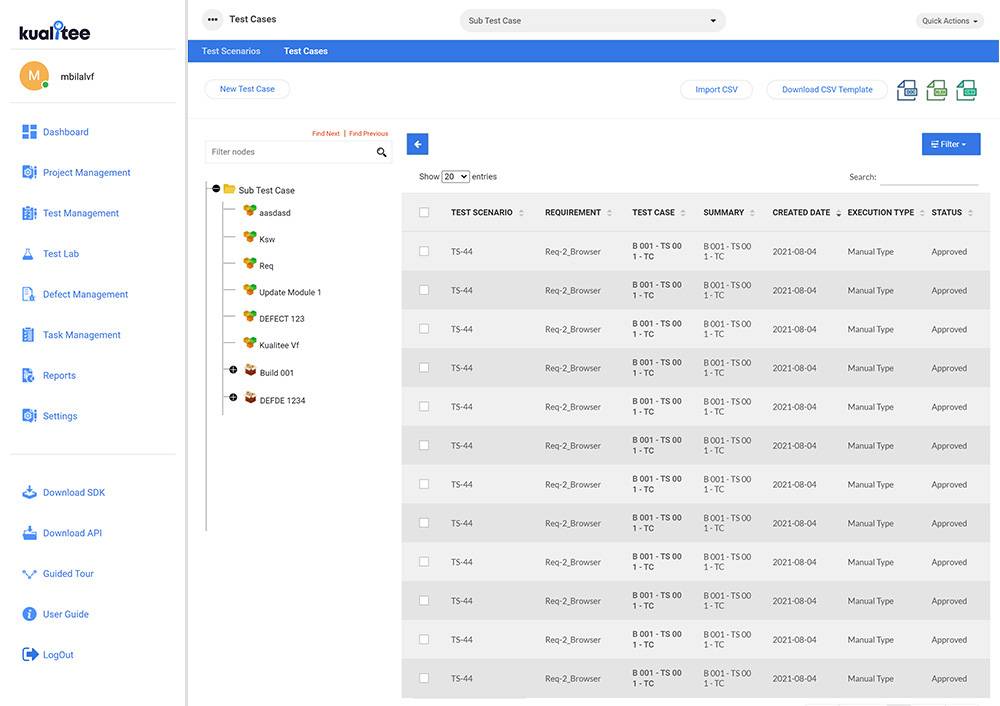Select the Kualitee Vf tree item
Image resolution: width=1000 pixels, height=706 pixels.
(279, 345)
